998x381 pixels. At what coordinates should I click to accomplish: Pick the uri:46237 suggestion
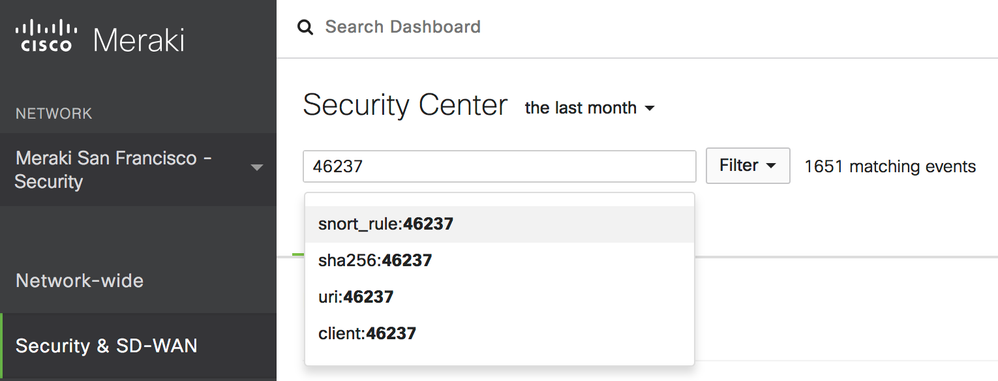click(x=500, y=297)
